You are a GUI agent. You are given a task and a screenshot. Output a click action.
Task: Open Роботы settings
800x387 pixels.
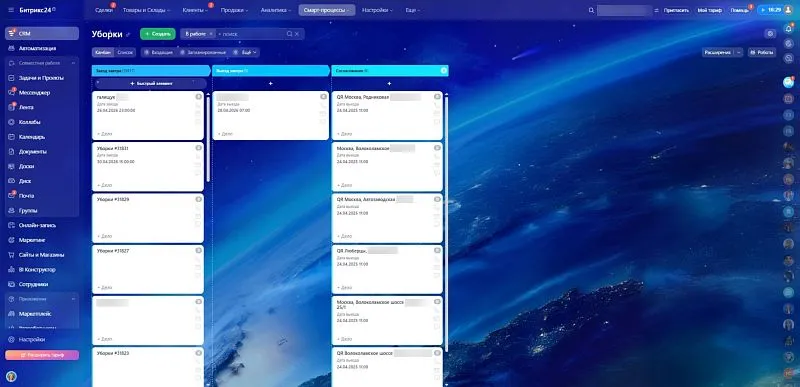762,52
